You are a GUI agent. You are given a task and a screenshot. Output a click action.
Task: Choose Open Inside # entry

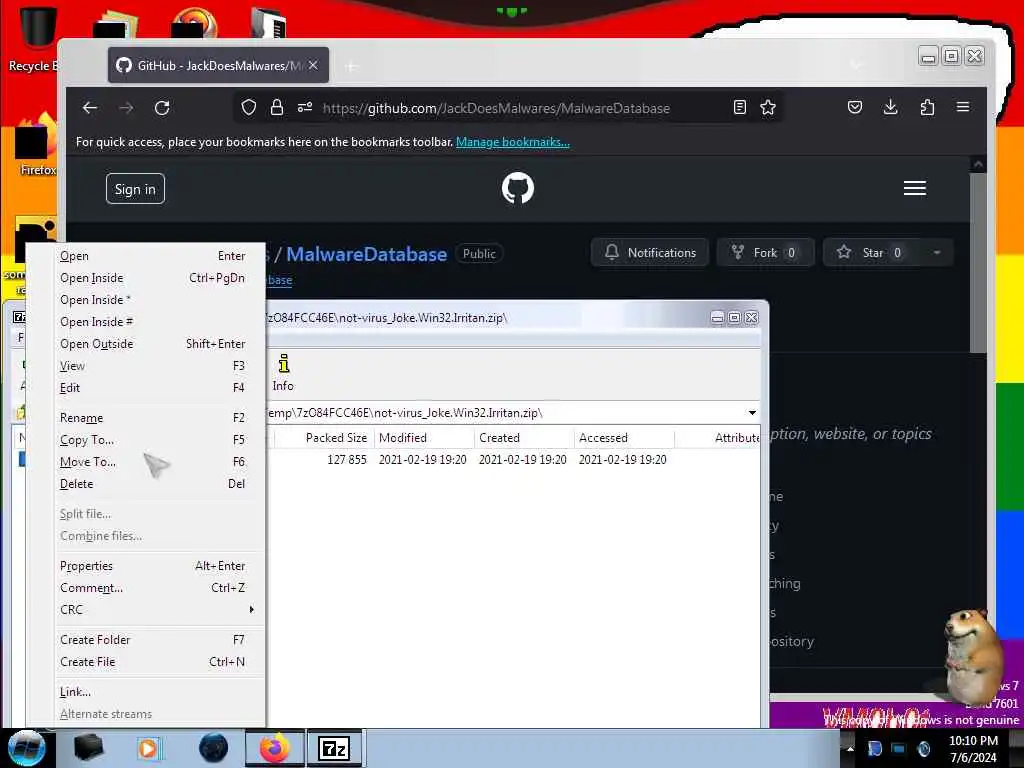(x=152, y=322)
